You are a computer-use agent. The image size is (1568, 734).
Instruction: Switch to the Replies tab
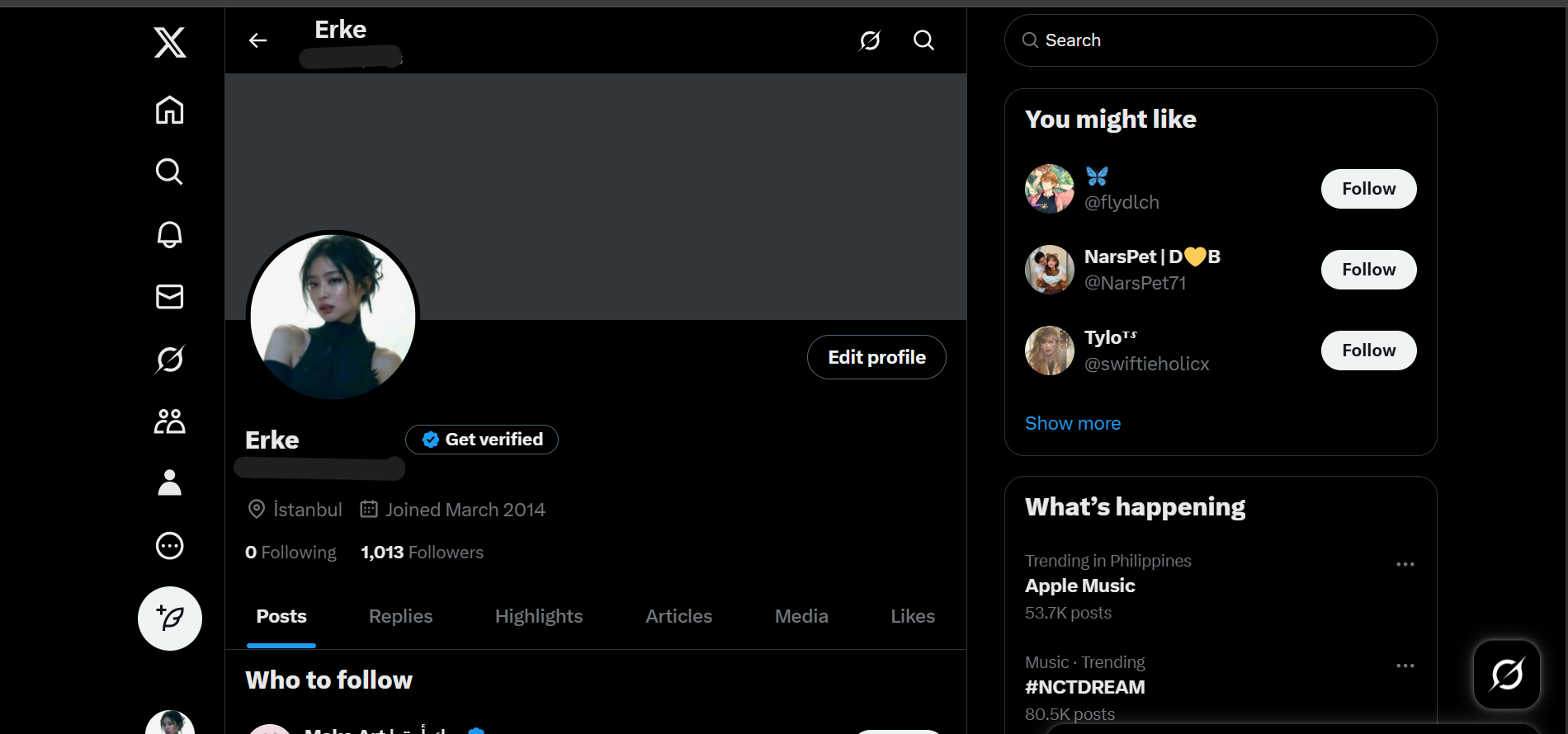[400, 616]
